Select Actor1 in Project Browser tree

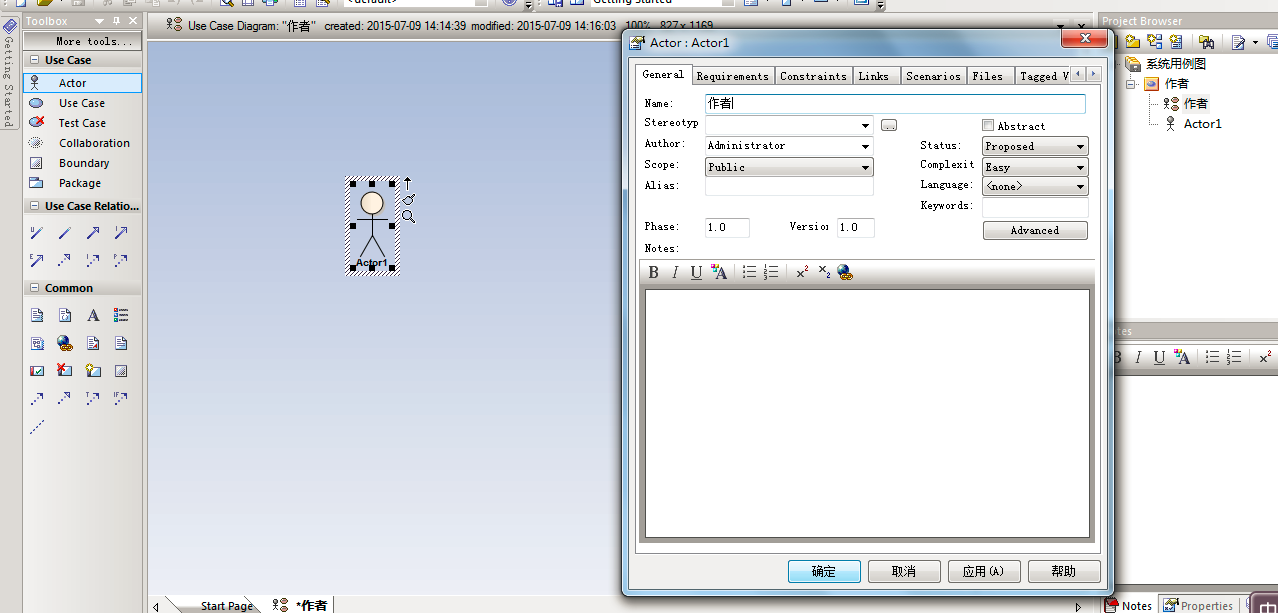click(1202, 124)
